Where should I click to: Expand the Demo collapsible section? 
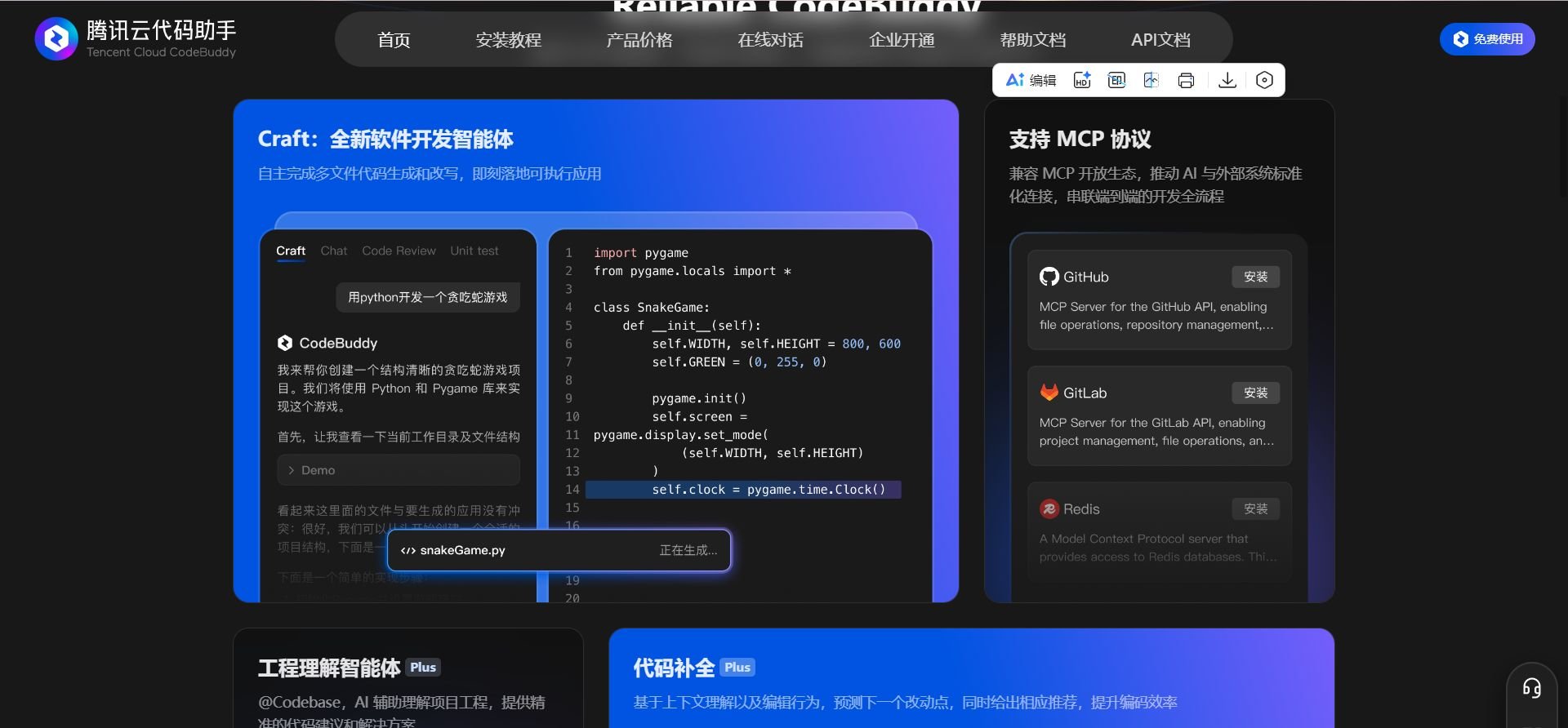pos(399,470)
